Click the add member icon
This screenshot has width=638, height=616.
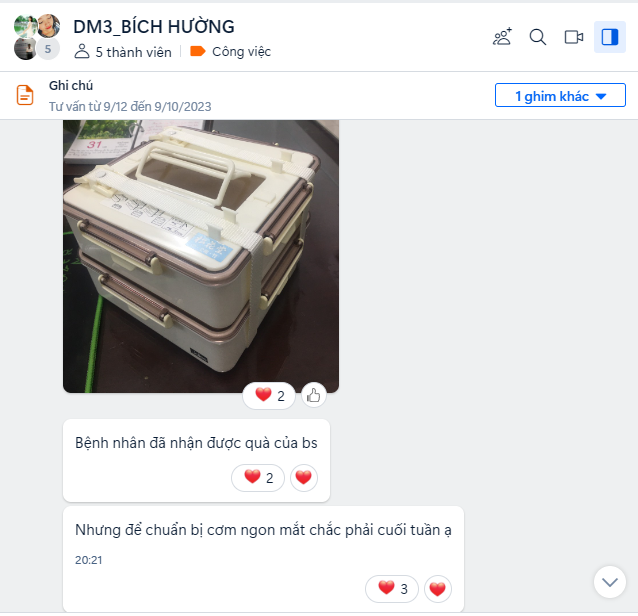[x=502, y=37]
